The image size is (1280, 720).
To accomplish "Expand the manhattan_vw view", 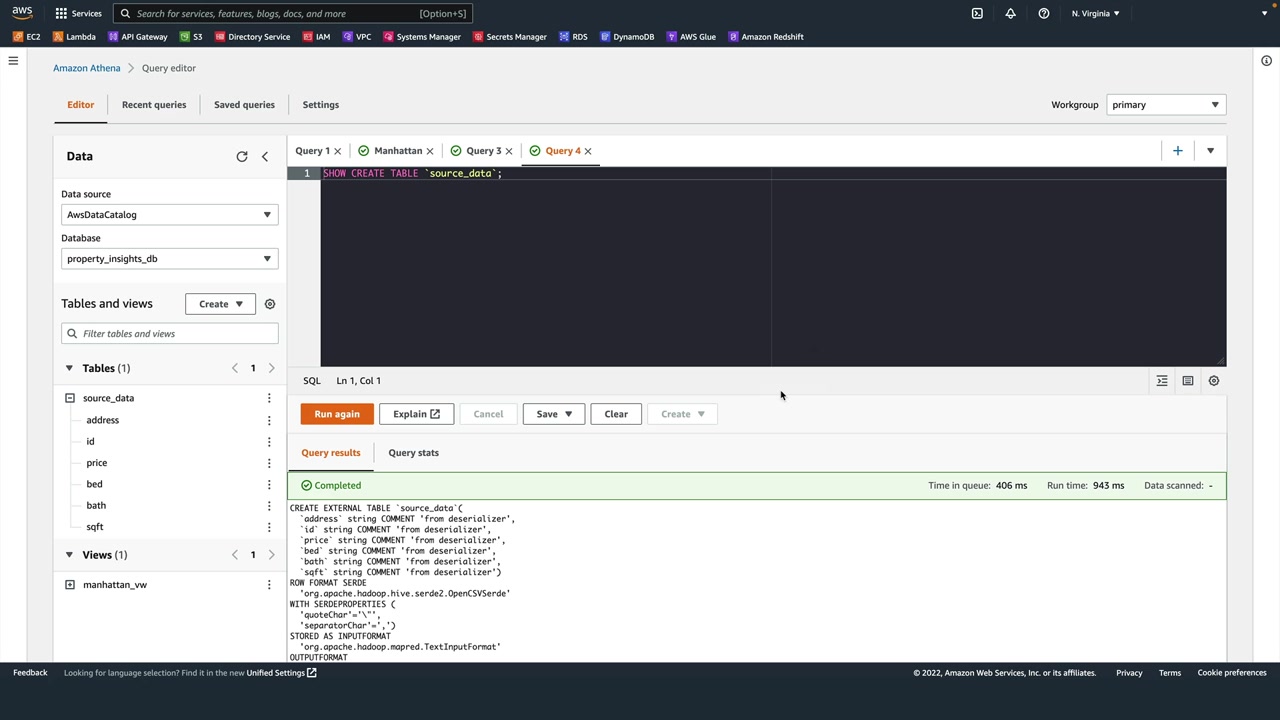I will click(70, 585).
